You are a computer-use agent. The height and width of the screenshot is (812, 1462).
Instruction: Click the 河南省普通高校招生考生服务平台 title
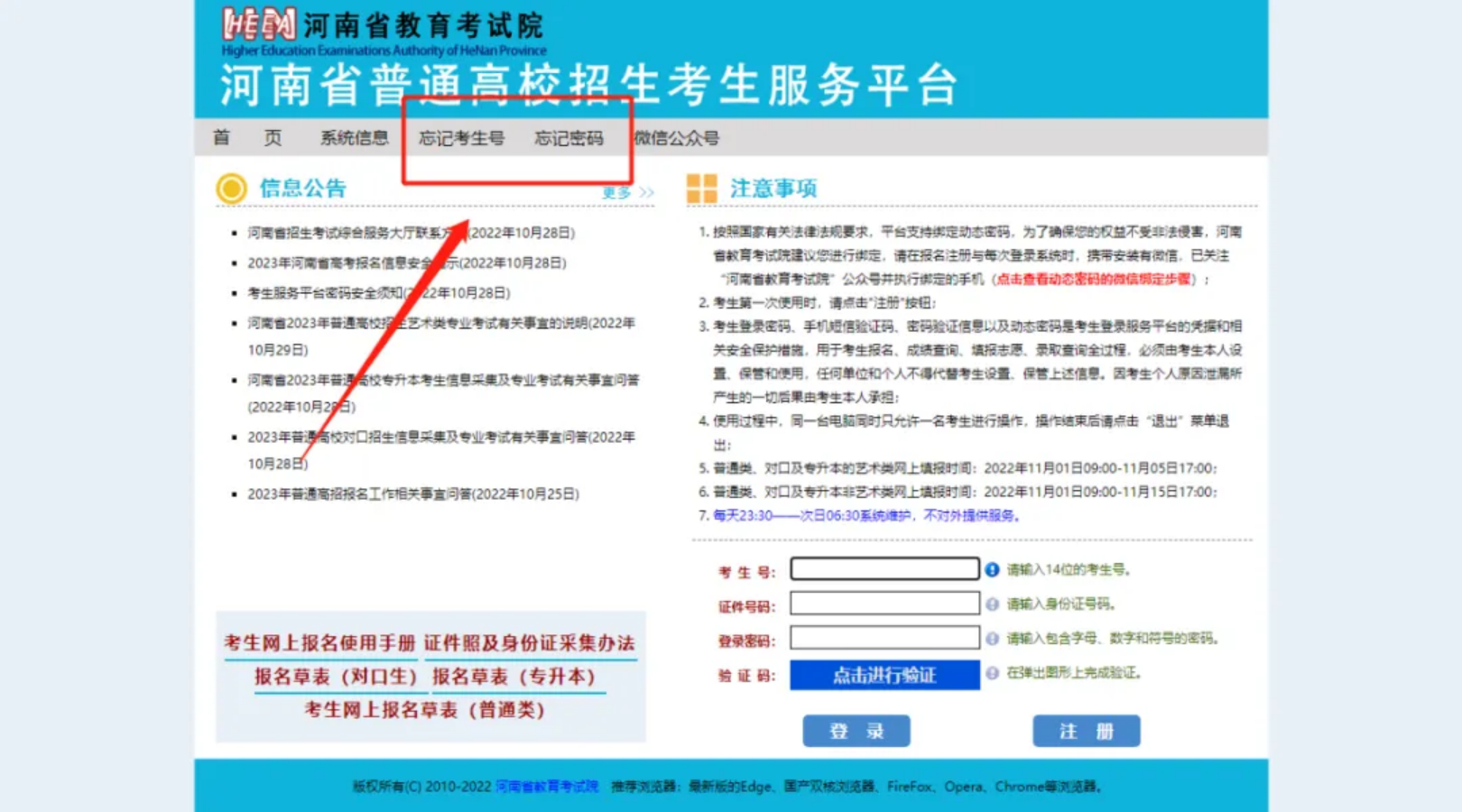coord(588,85)
